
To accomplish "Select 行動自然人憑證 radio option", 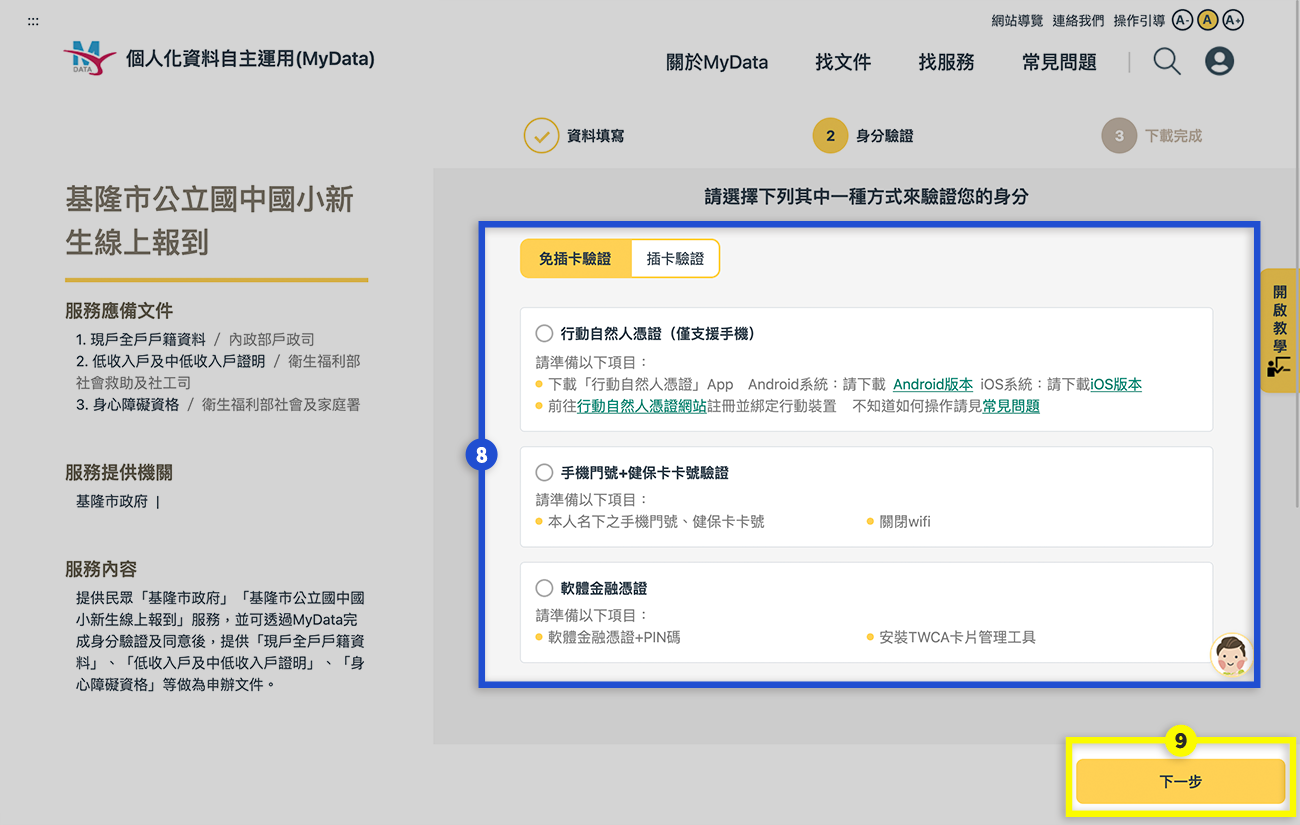I will [x=544, y=333].
